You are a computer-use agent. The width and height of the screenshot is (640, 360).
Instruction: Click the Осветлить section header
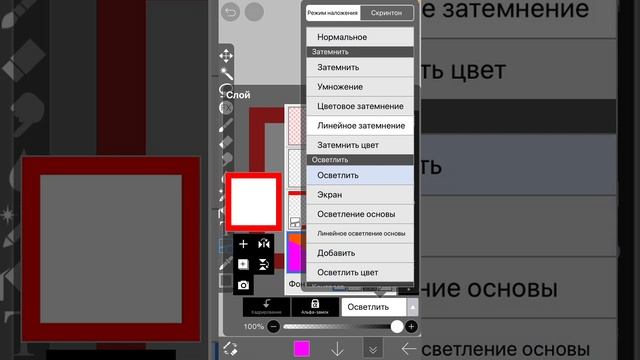point(360,160)
